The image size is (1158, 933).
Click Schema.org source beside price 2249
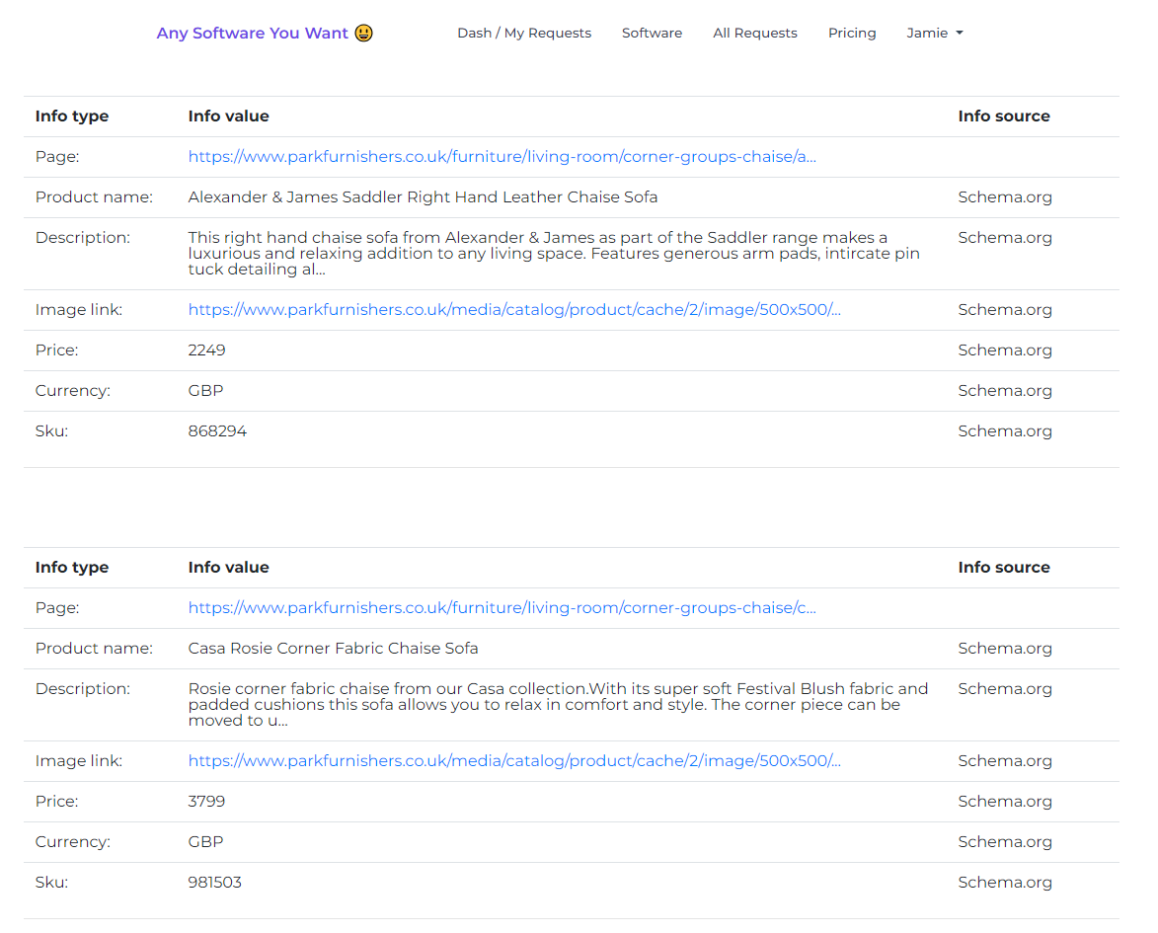click(x=1004, y=351)
